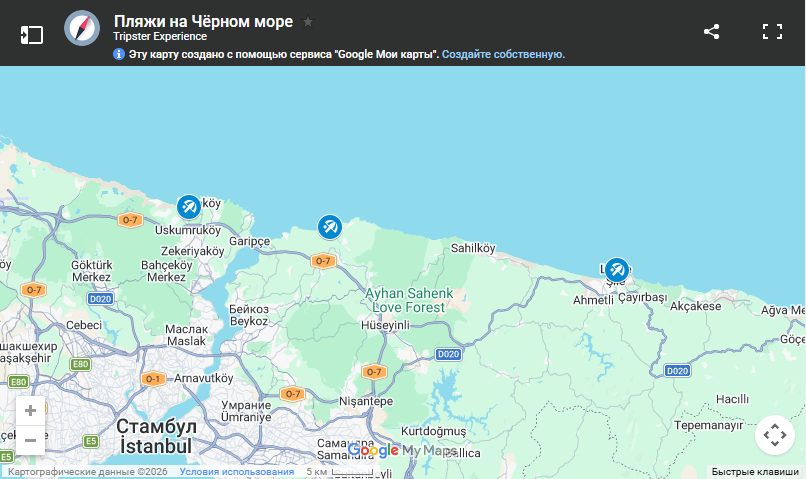This screenshot has height=479, width=806.
Task: Click the Hacıllı label
Action: pyautogui.click(x=732, y=399)
